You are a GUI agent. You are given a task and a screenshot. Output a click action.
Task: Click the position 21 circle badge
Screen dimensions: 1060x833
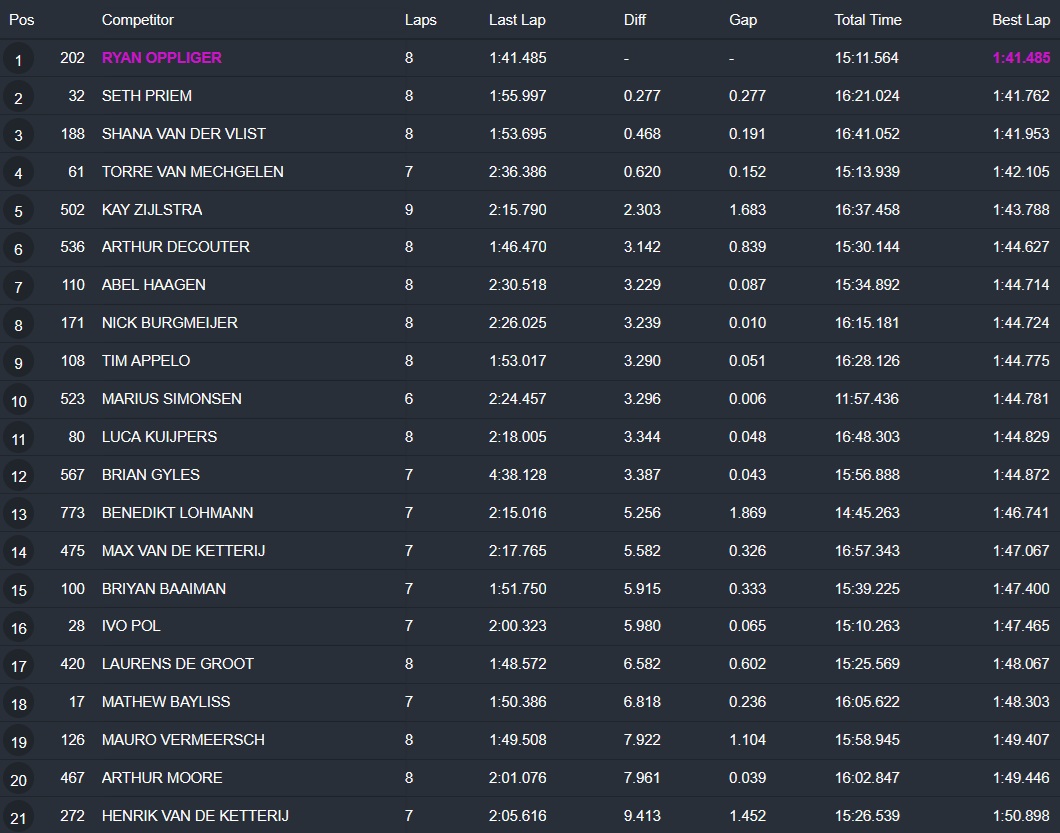(18, 818)
